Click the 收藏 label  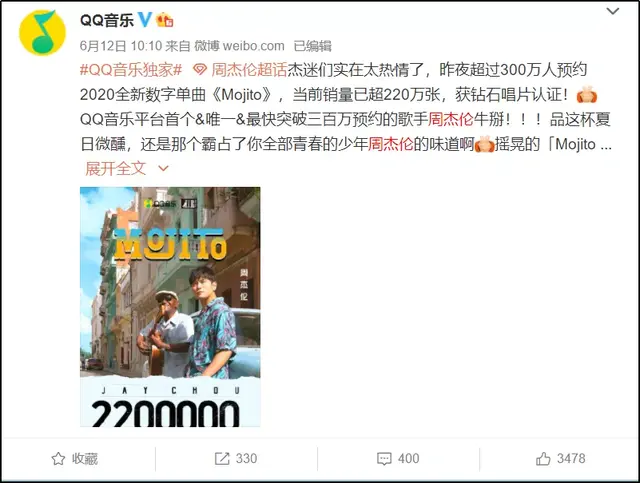pos(85,459)
